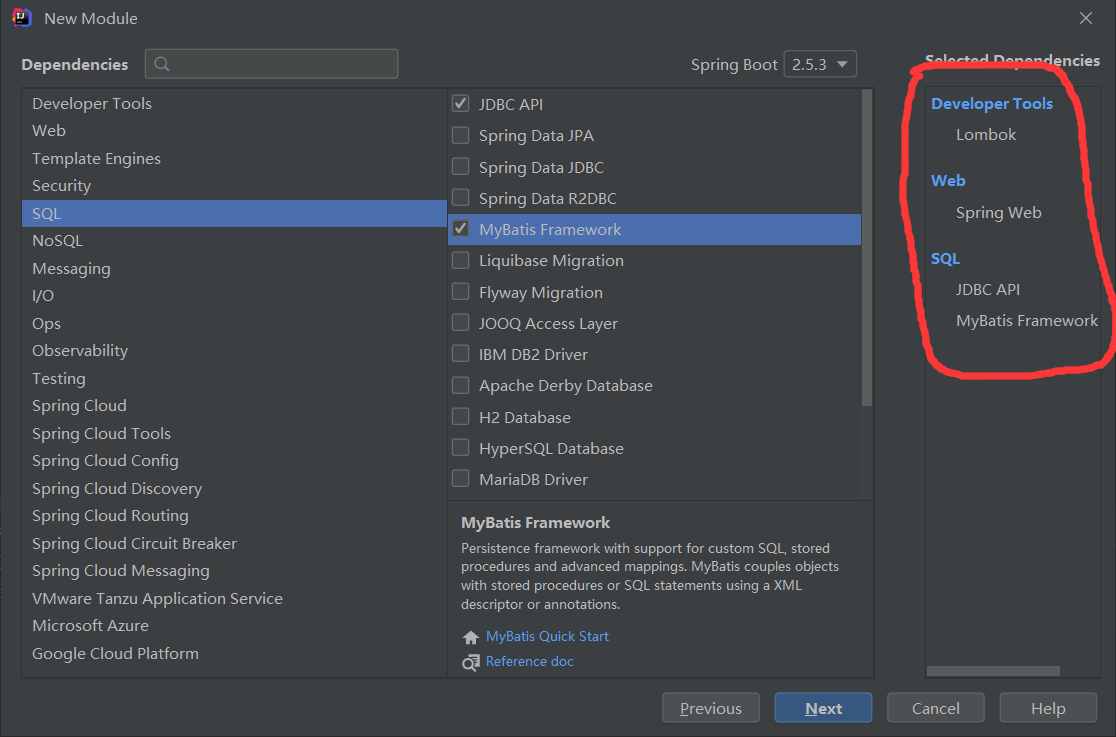Screen dimensions: 1116x737
Task: Select the Spring Cloud Tools category
Action: pyautogui.click(x=234, y=433)
